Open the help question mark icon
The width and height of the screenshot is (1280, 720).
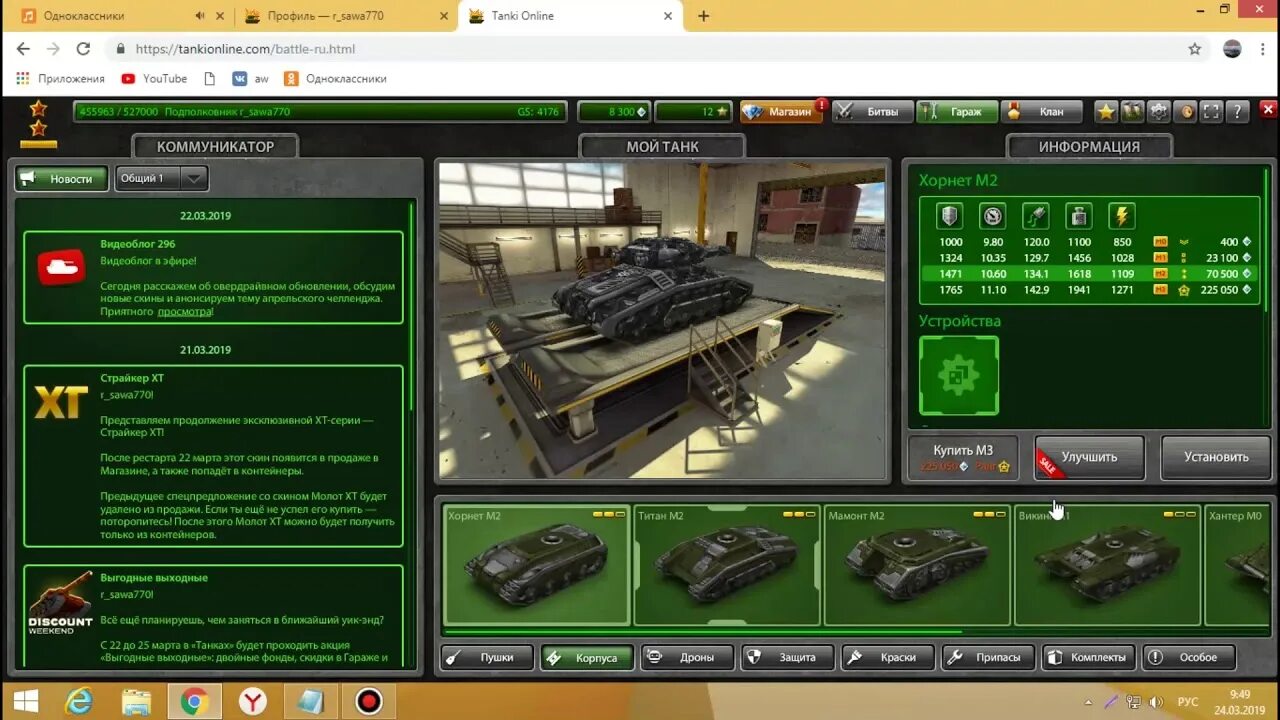[1237, 111]
